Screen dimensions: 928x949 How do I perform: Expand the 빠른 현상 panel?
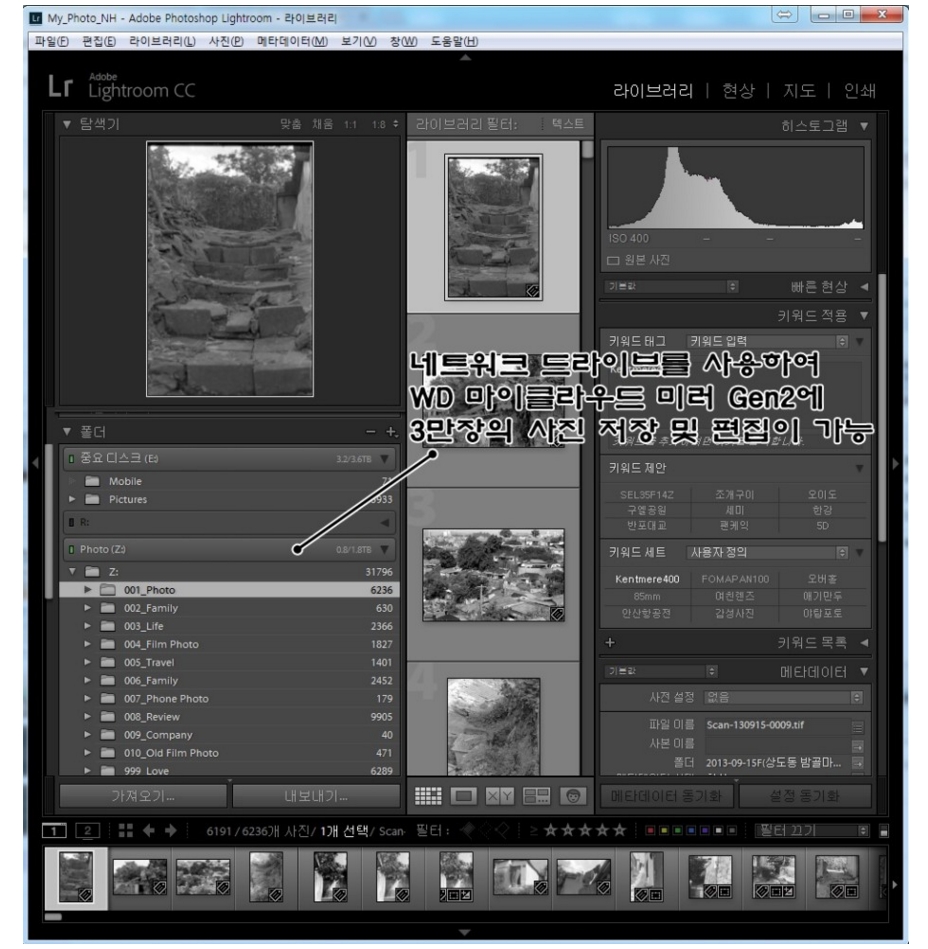[x=864, y=287]
